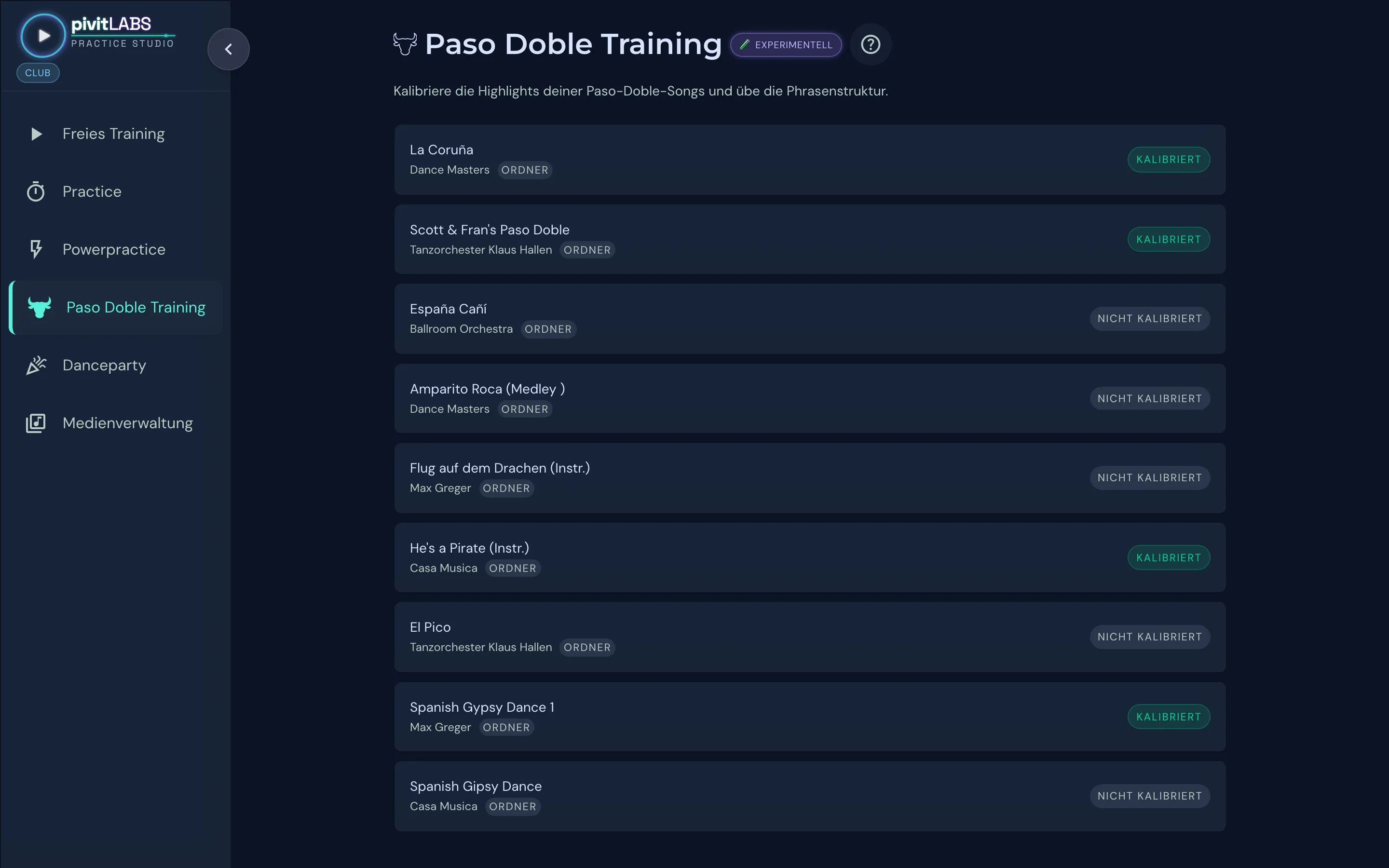This screenshot has height=868, width=1389.
Task: Click the Powerpractice lightning icon
Action: click(36, 249)
